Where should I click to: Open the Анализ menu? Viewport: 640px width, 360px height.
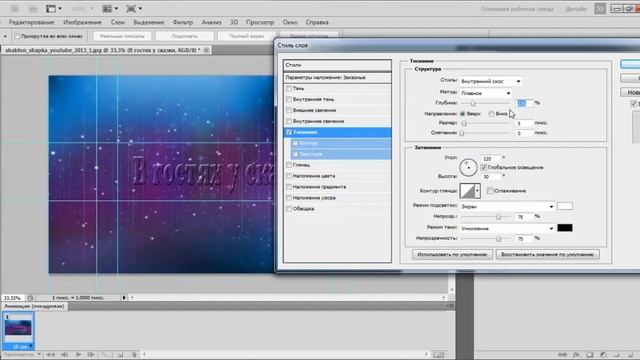click(211, 22)
